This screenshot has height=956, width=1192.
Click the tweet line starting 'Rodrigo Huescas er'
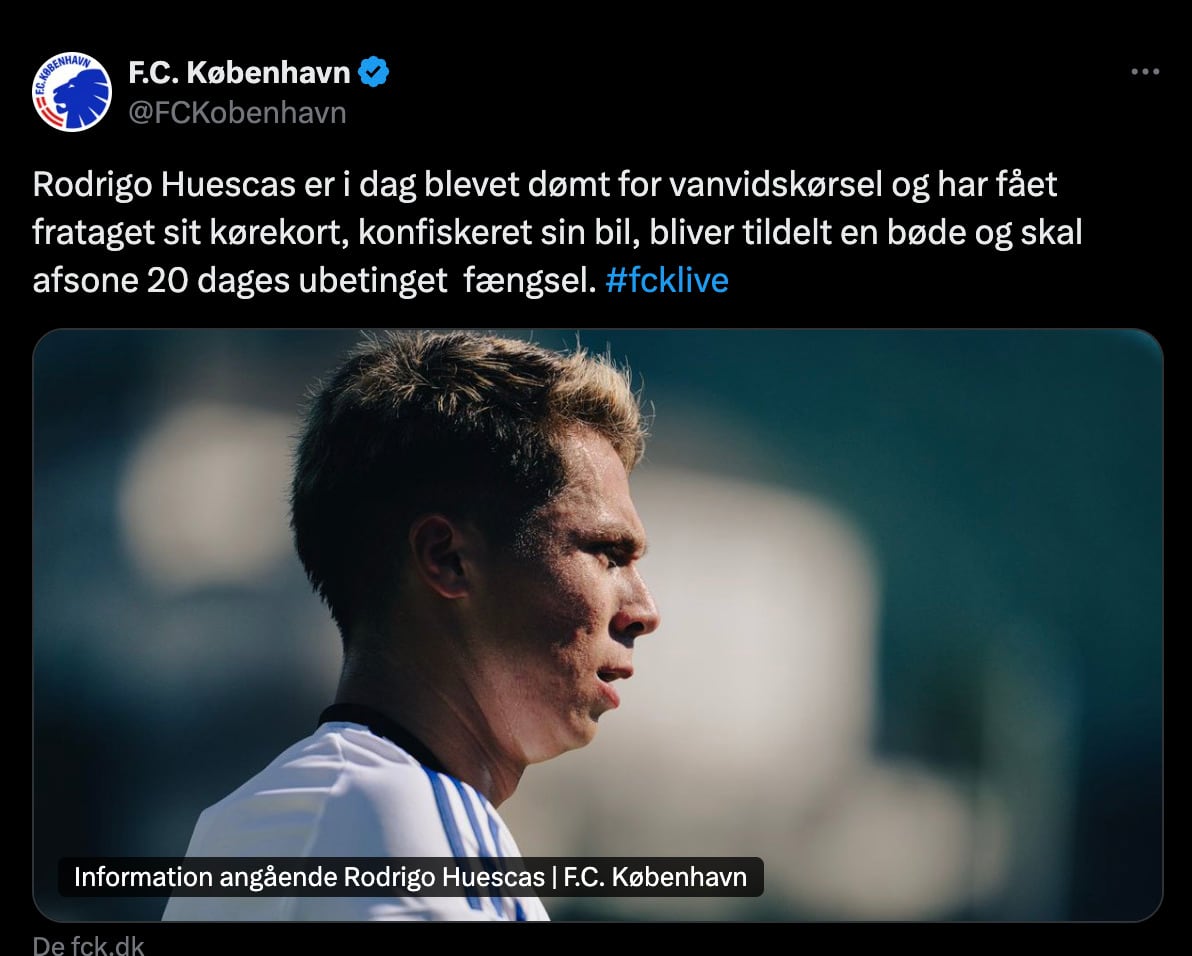pyautogui.click(x=544, y=185)
